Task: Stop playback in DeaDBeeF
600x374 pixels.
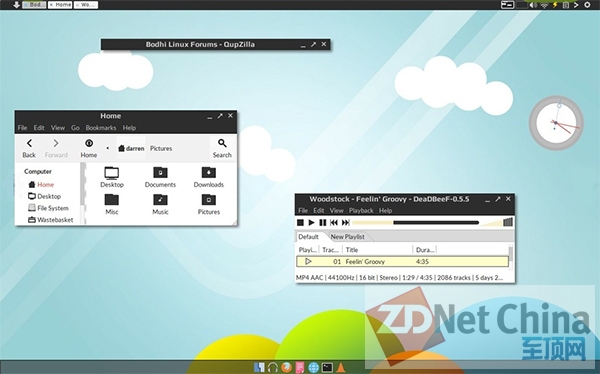Action: pyautogui.click(x=300, y=222)
